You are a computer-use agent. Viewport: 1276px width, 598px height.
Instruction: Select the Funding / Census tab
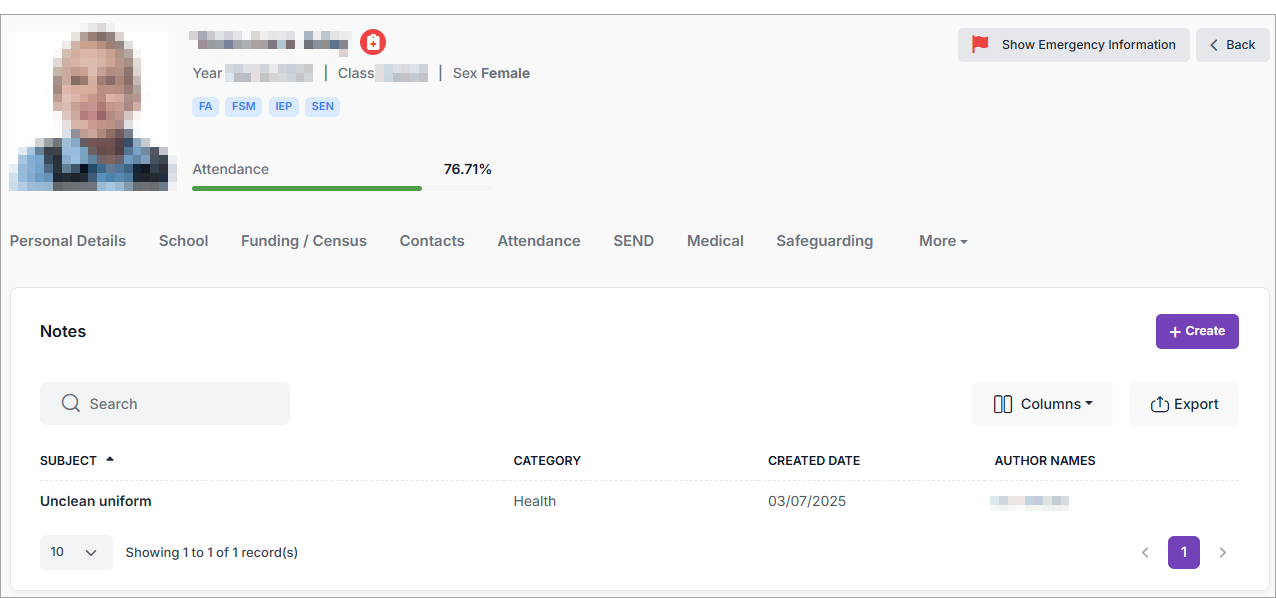pos(303,241)
